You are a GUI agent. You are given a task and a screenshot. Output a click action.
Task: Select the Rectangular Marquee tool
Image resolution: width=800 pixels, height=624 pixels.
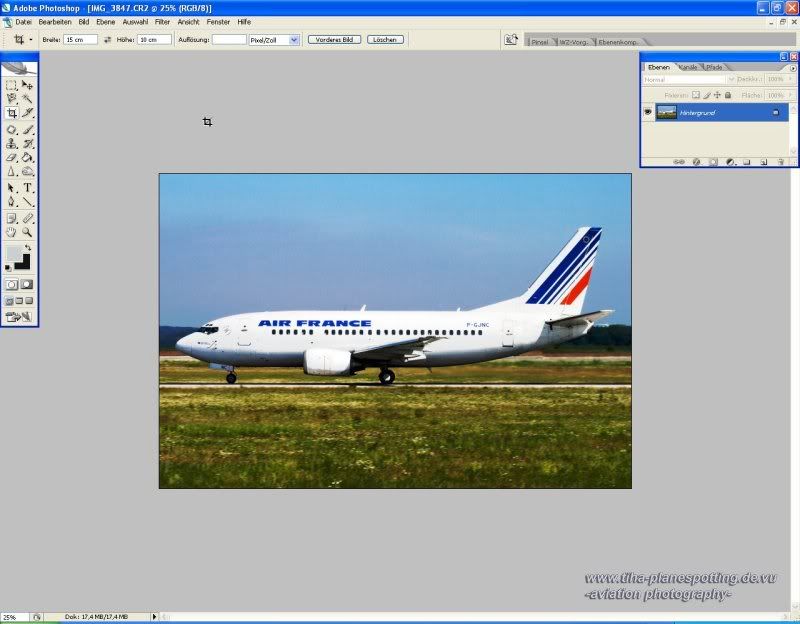(x=11, y=85)
